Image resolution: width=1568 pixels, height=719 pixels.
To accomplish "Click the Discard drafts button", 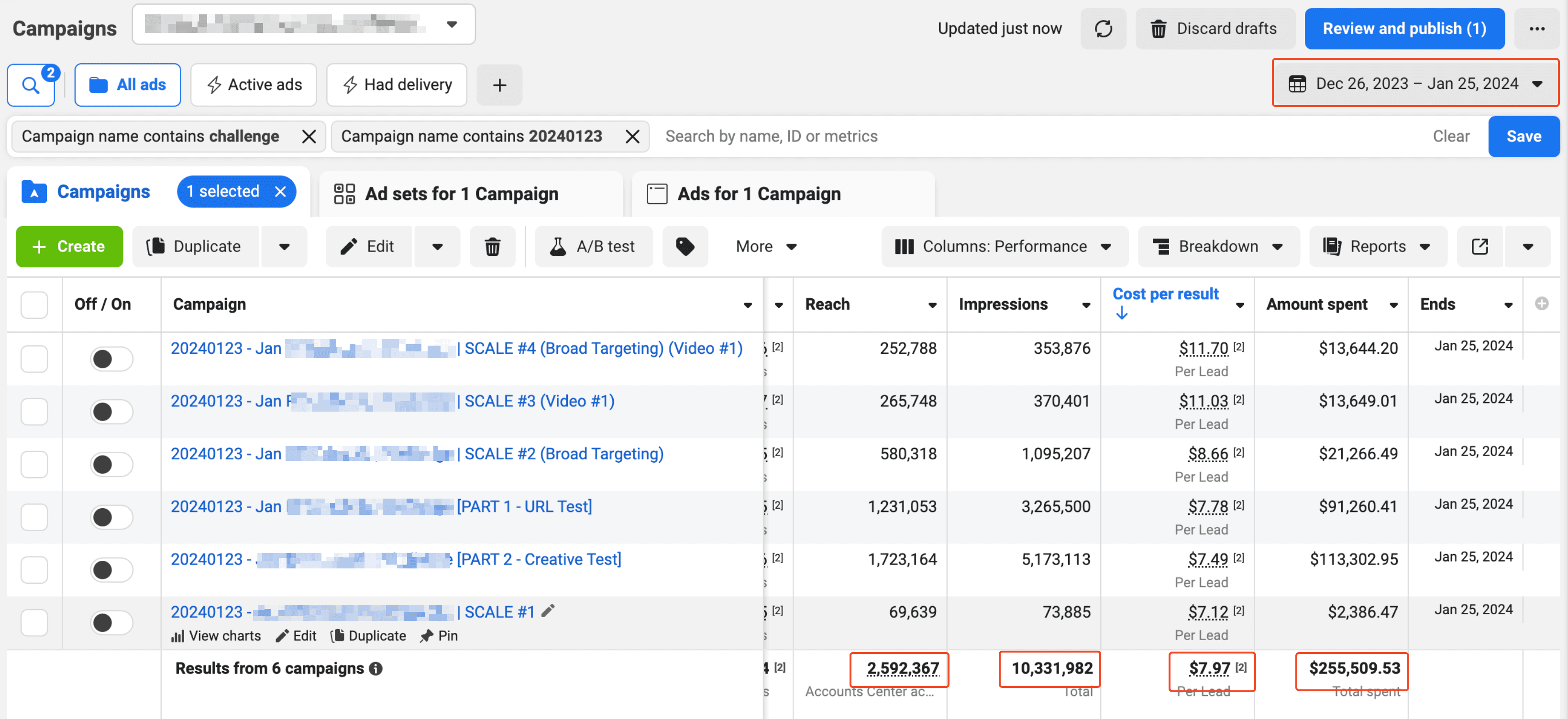I will coord(1215,29).
